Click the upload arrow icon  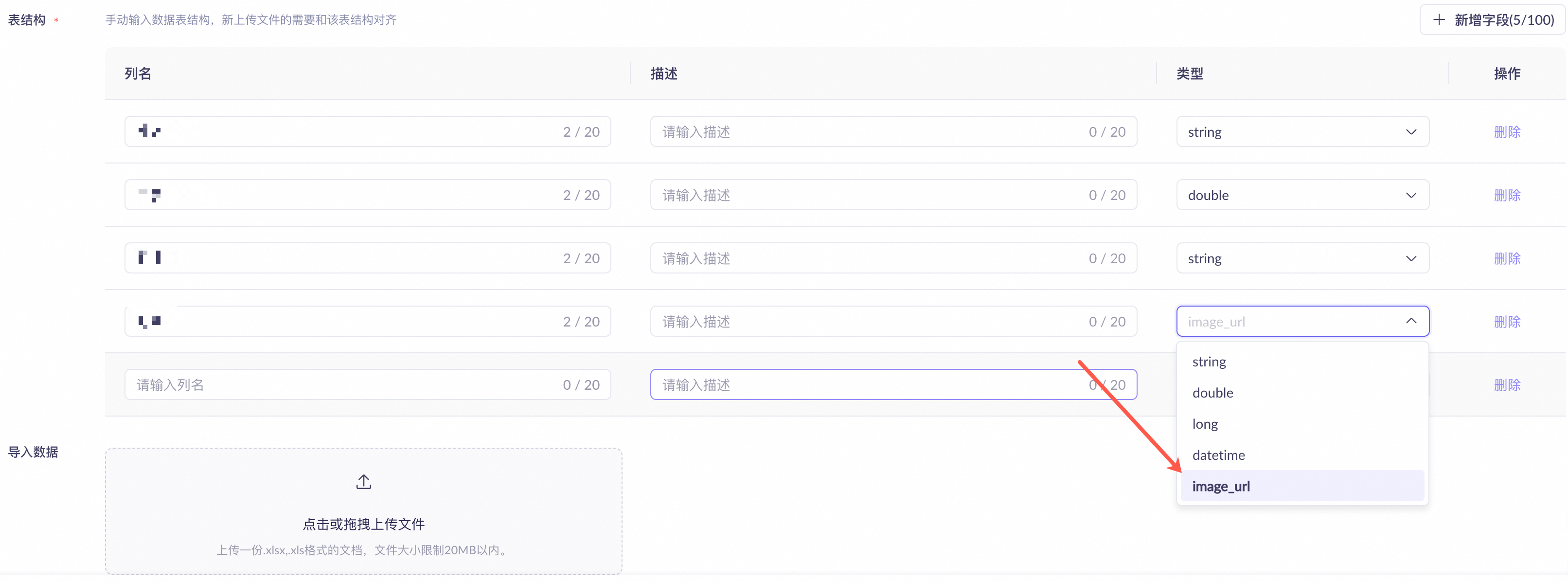coord(363,482)
